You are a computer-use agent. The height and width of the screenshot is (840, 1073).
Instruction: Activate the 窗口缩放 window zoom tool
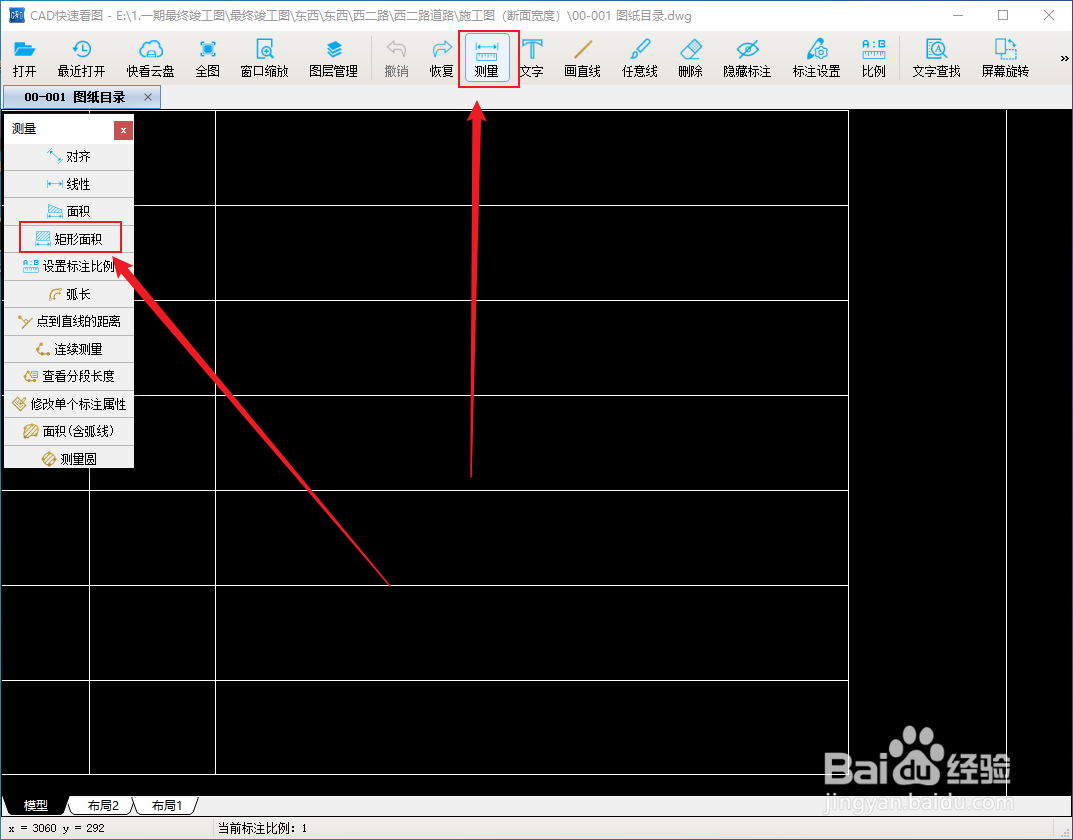pos(265,58)
